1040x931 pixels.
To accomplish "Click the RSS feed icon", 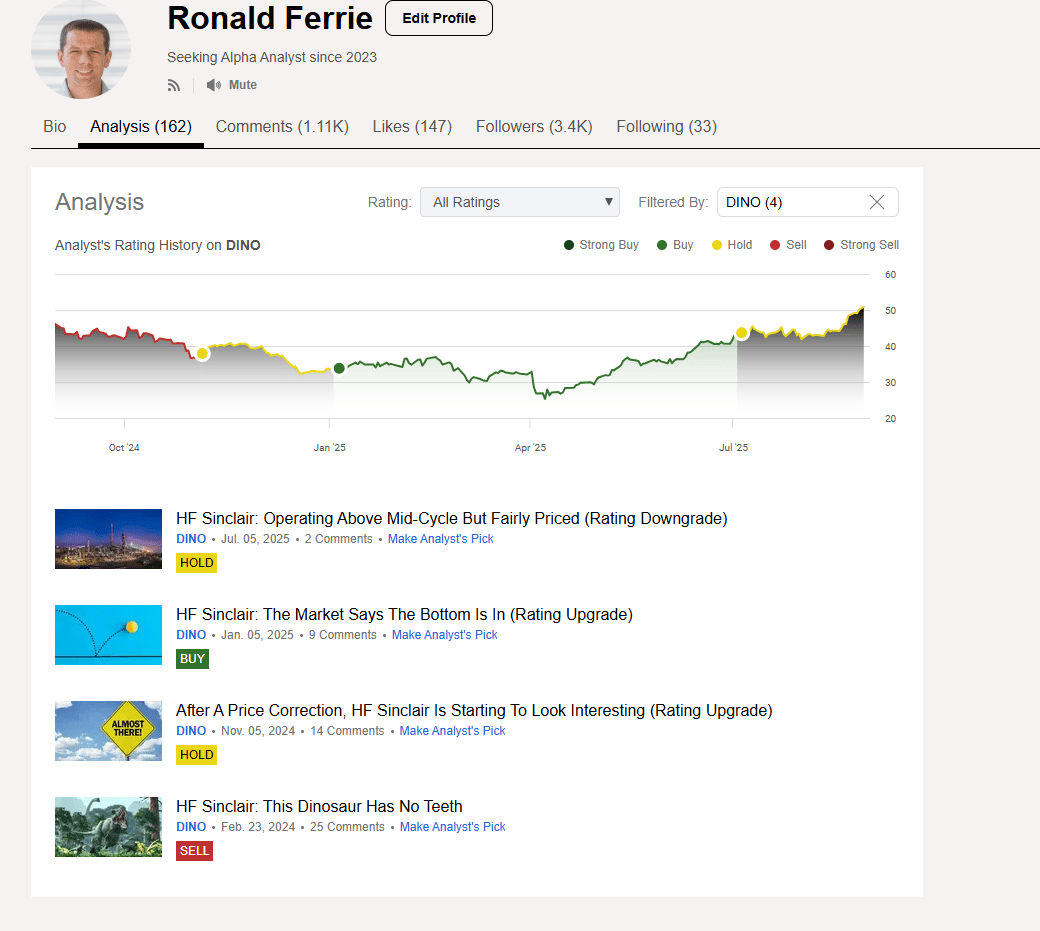I will click(174, 85).
